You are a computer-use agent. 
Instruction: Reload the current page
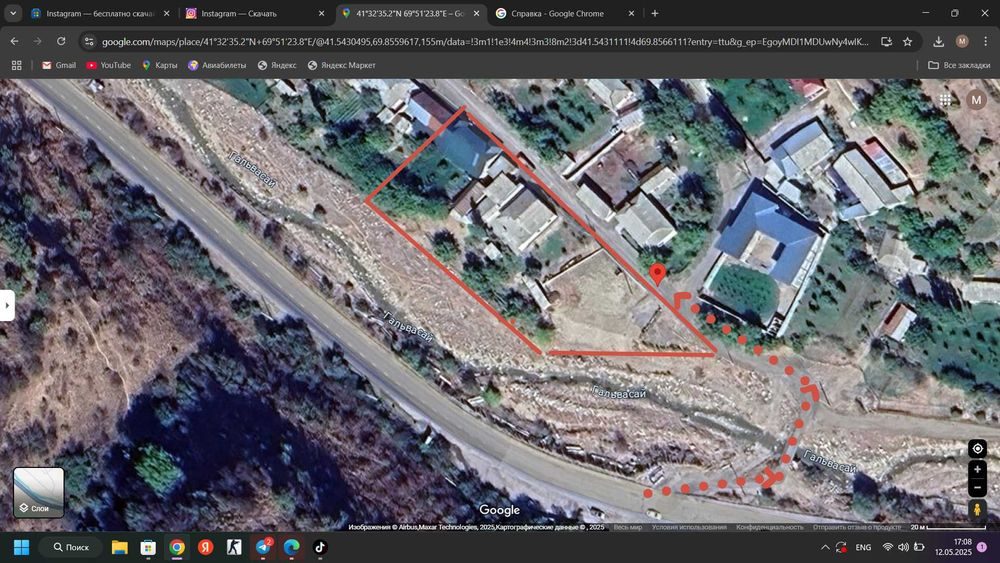tap(61, 41)
